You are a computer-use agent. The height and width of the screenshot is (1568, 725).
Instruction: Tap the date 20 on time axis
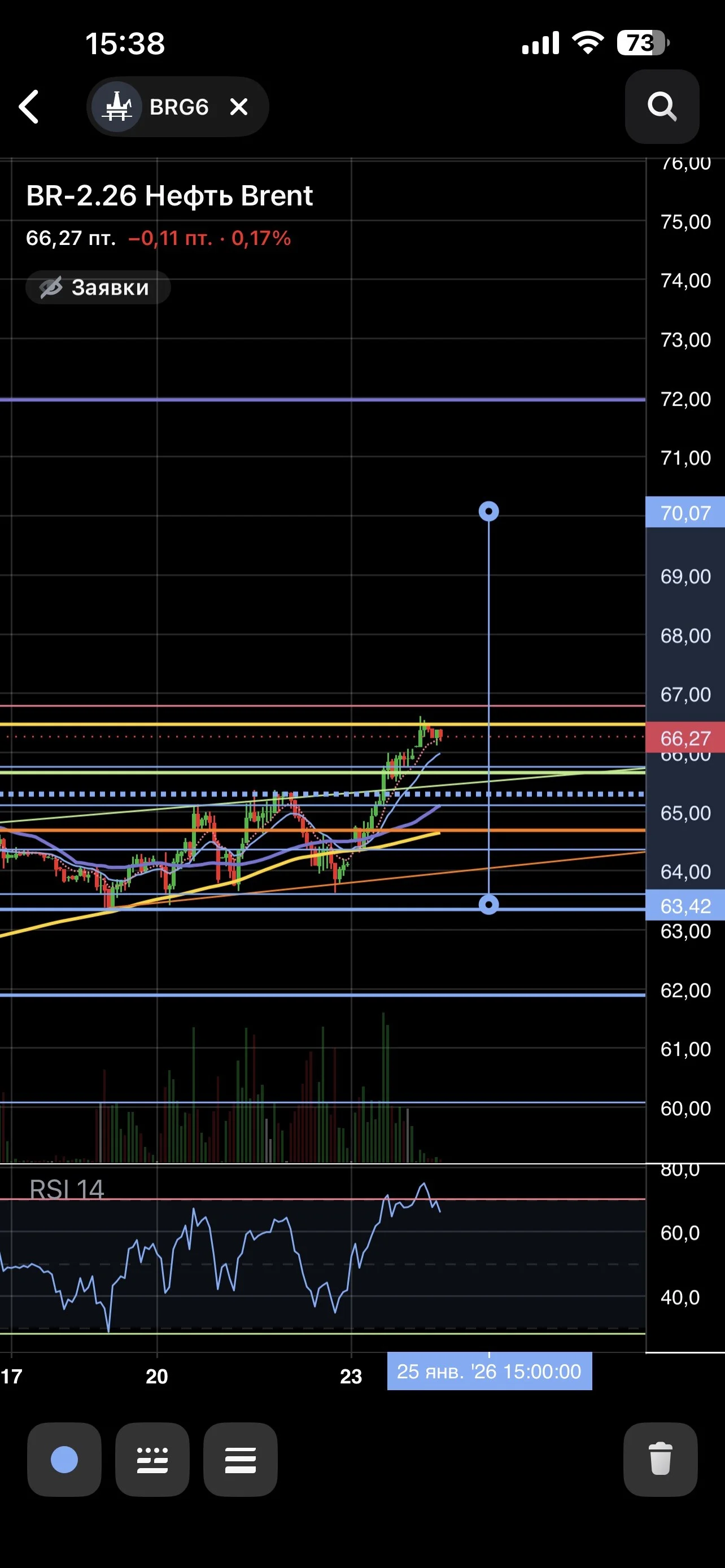[157, 1376]
